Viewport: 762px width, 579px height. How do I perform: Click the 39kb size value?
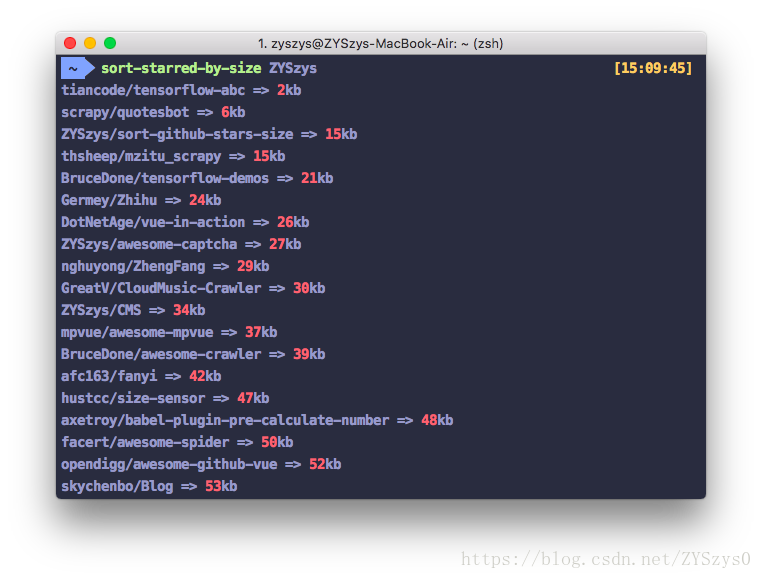pyautogui.click(x=309, y=354)
